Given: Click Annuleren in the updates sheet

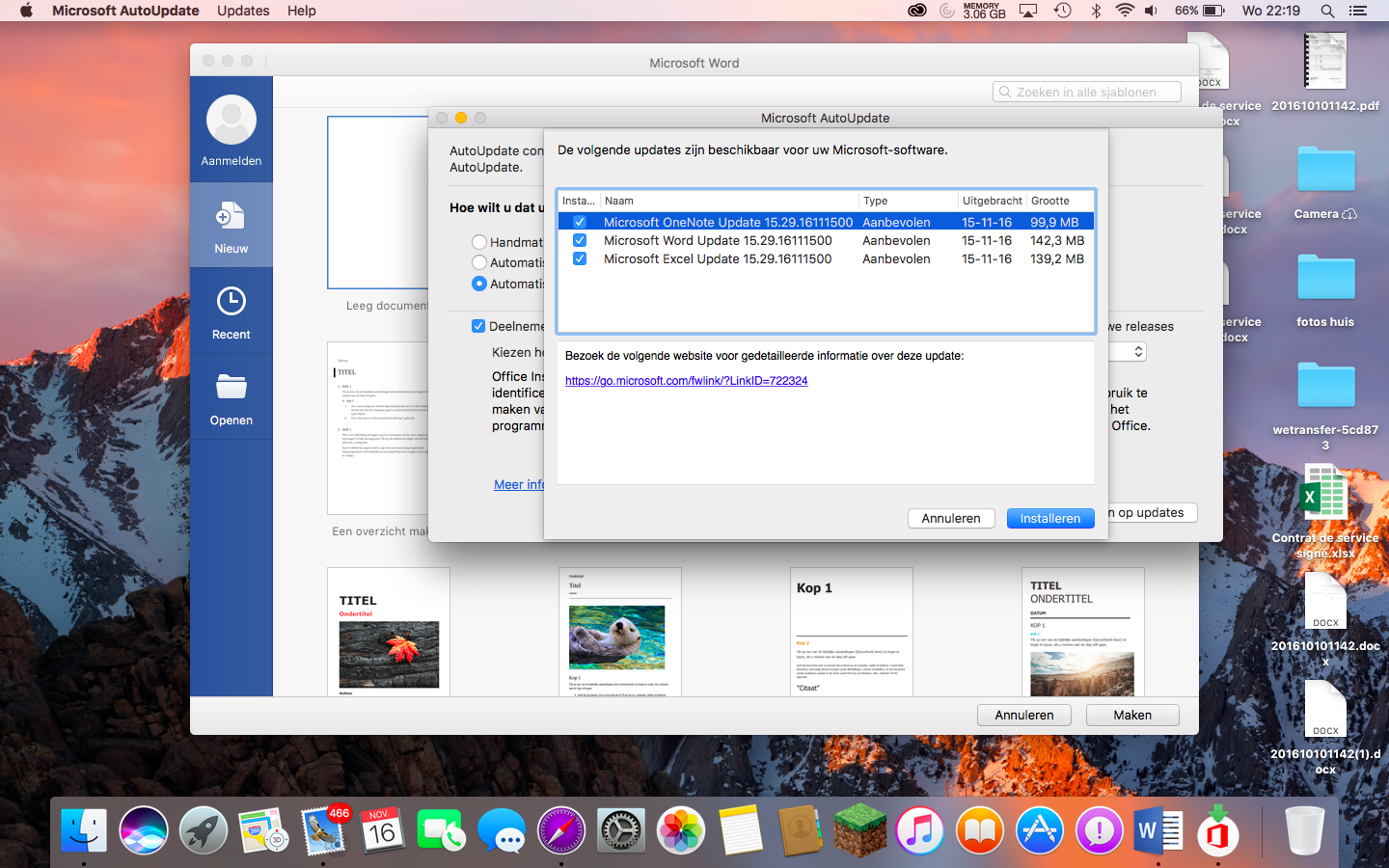Looking at the screenshot, I should 951,518.
